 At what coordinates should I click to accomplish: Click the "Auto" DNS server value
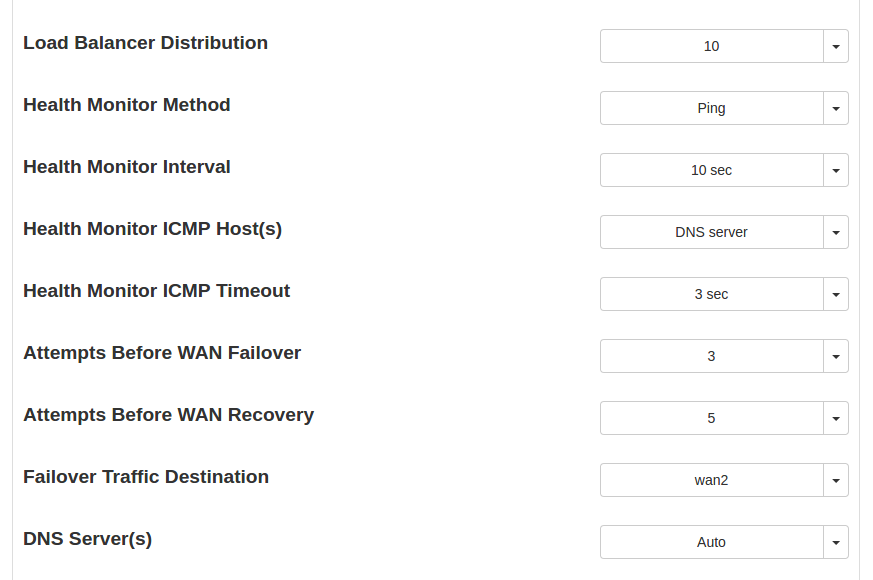pyautogui.click(x=711, y=542)
